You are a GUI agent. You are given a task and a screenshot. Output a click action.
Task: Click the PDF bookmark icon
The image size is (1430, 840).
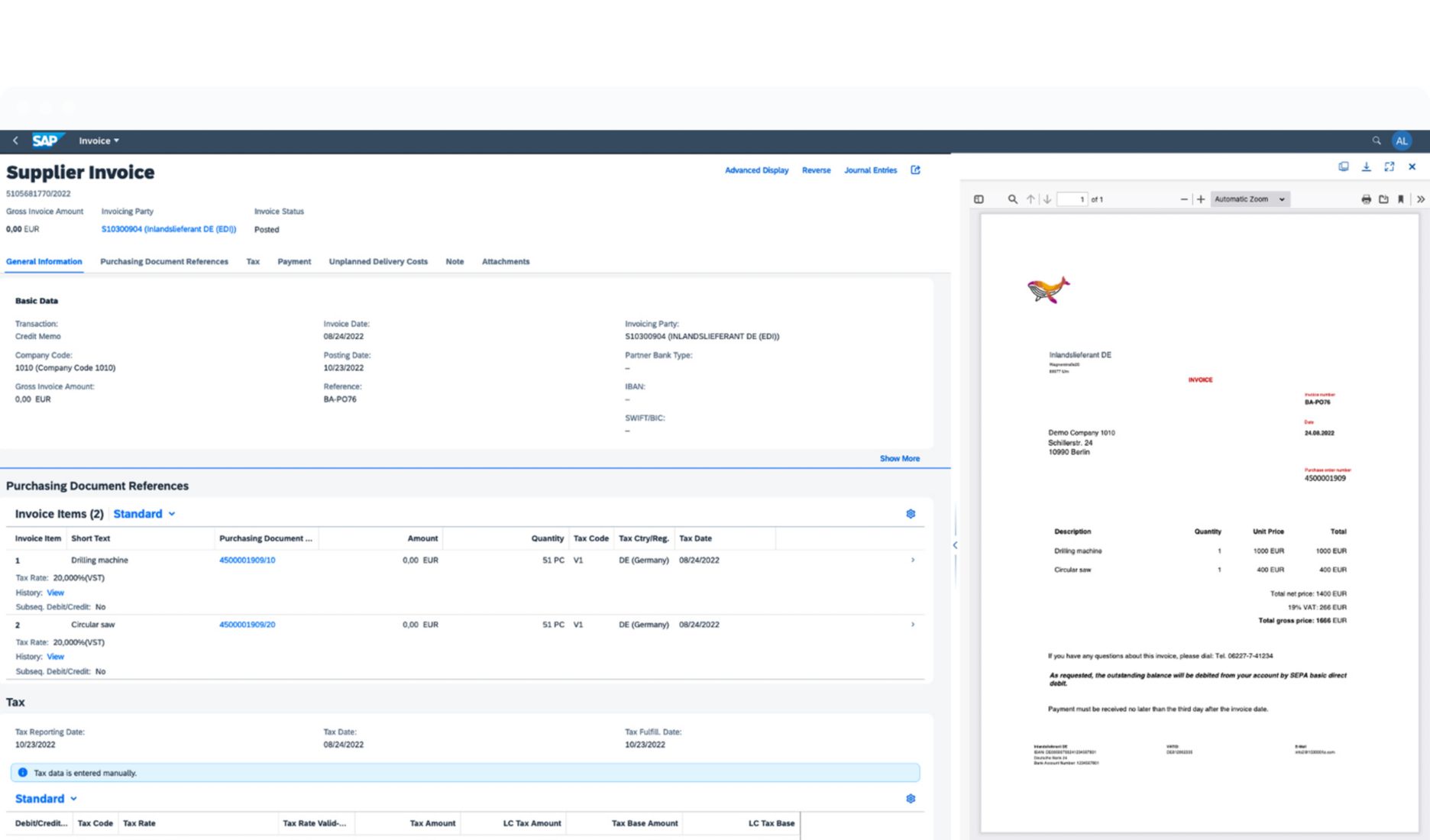pyautogui.click(x=1401, y=199)
